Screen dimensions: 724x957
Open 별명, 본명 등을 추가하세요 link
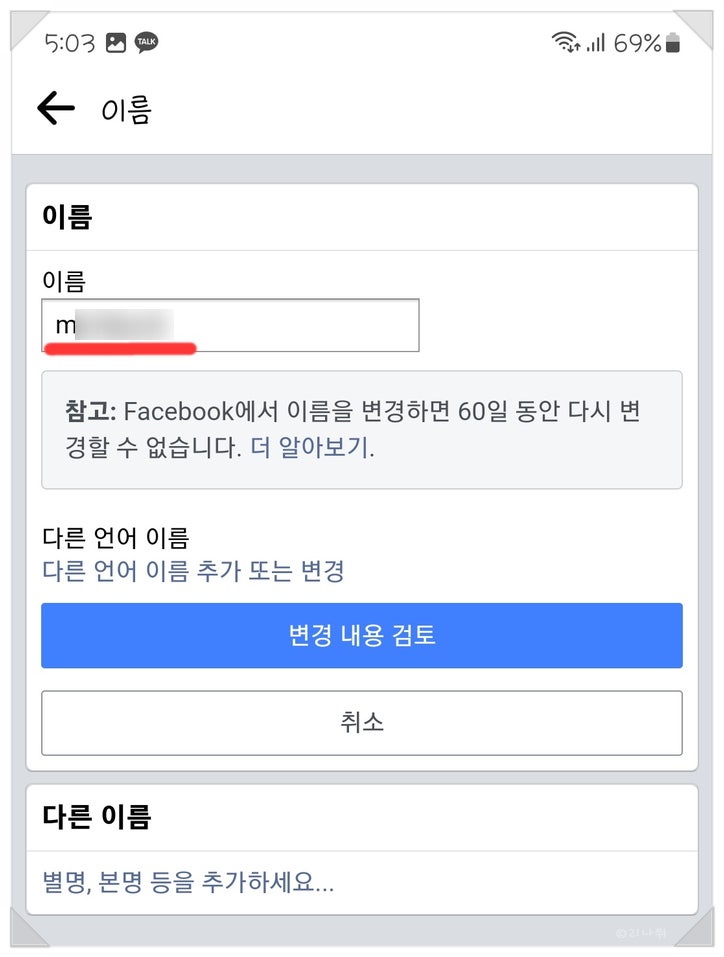(x=188, y=883)
